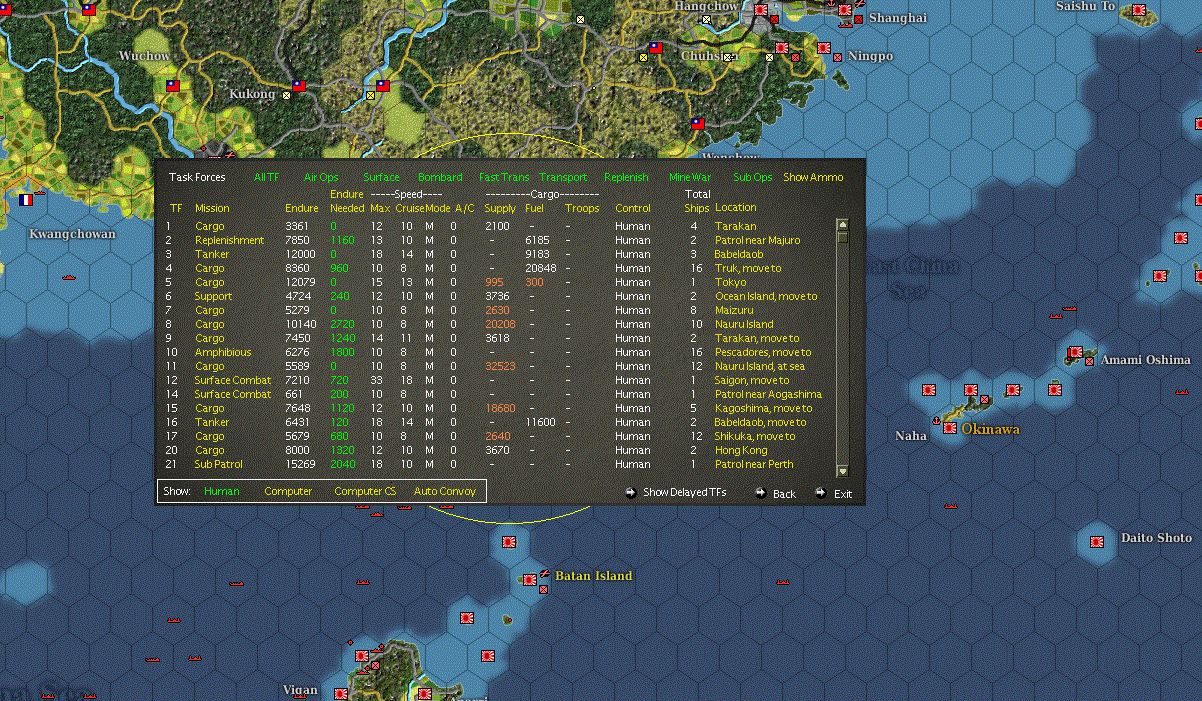The height and width of the screenshot is (701, 1202).
Task: Select the Chinese flag icon at Kukong
Action: [x=299, y=86]
